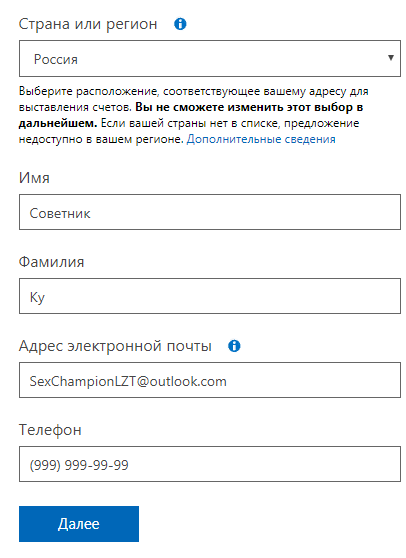The width and height of the screenshot is (406, 558).
Task: Click the "(999) 999-99-99" placeholder text
Action: [x=79, y=465]
